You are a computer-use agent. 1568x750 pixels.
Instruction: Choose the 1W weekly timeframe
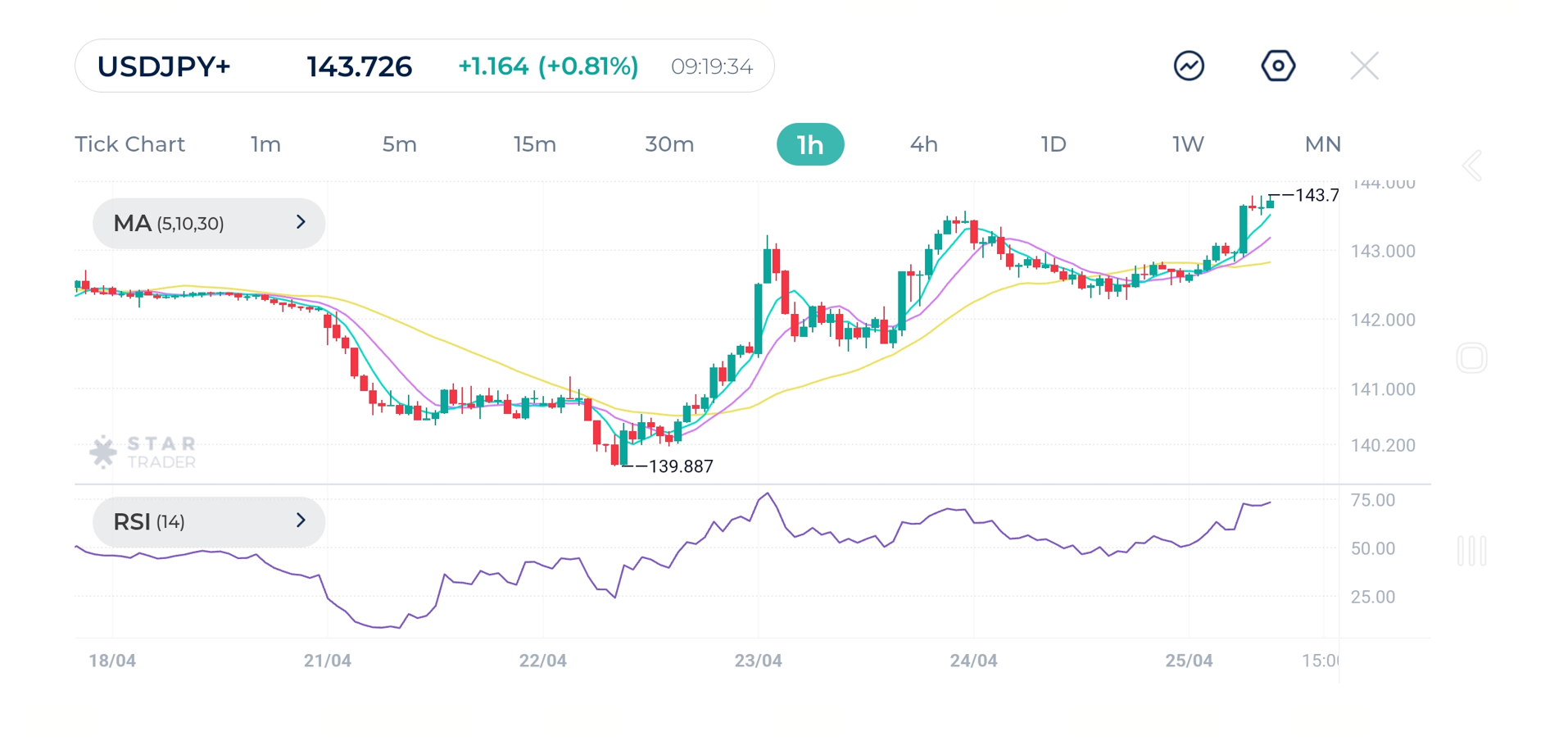coord(1187,144)
